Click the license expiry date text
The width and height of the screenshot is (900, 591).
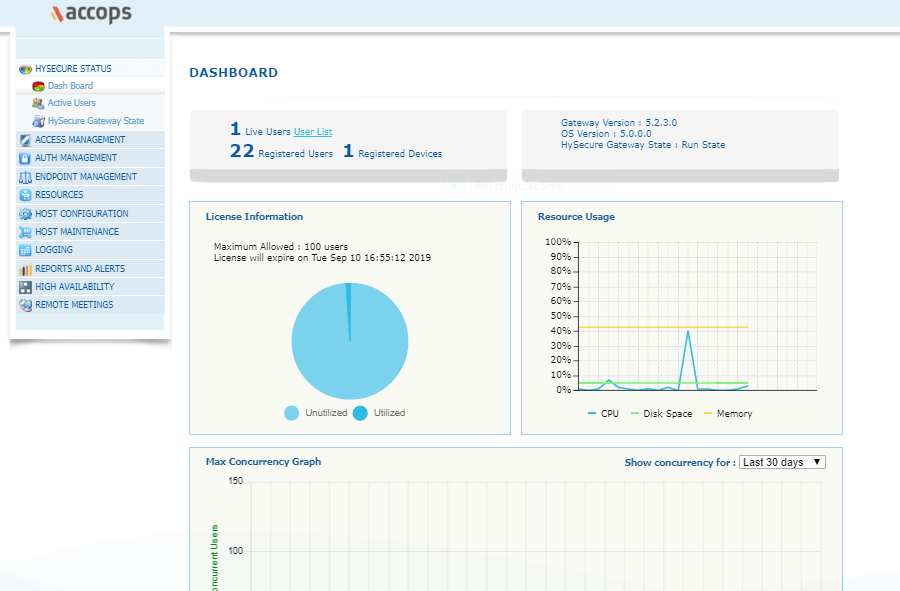(x=323, y=258)
